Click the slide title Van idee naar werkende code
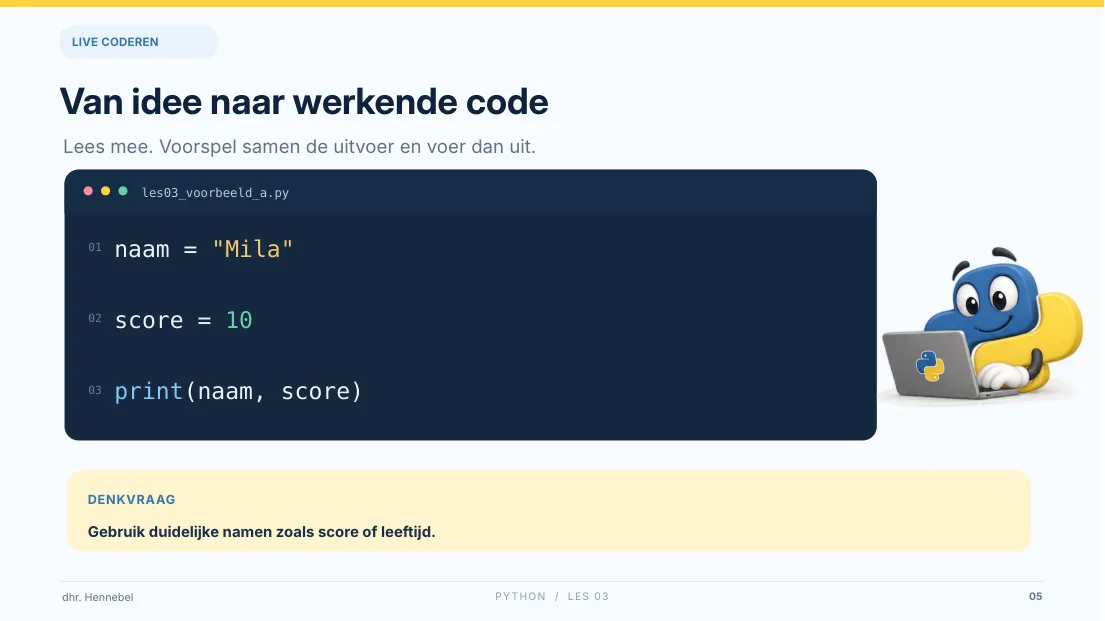This screenshot has height=621, width=1105. pos(304,102)
